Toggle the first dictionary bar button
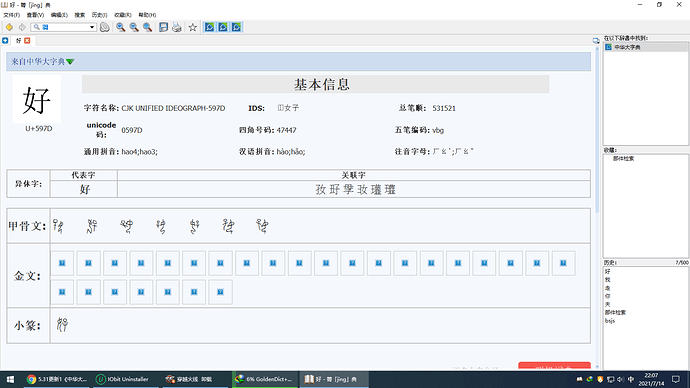 [209, 27]
